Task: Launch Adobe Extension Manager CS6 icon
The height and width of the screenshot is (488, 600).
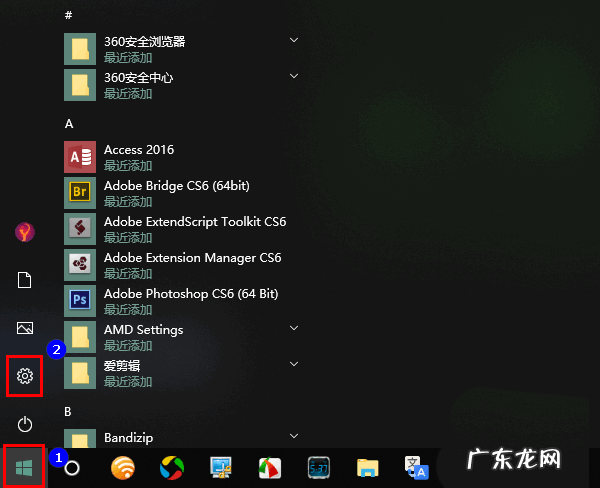Action: click(x=80, y=265)
